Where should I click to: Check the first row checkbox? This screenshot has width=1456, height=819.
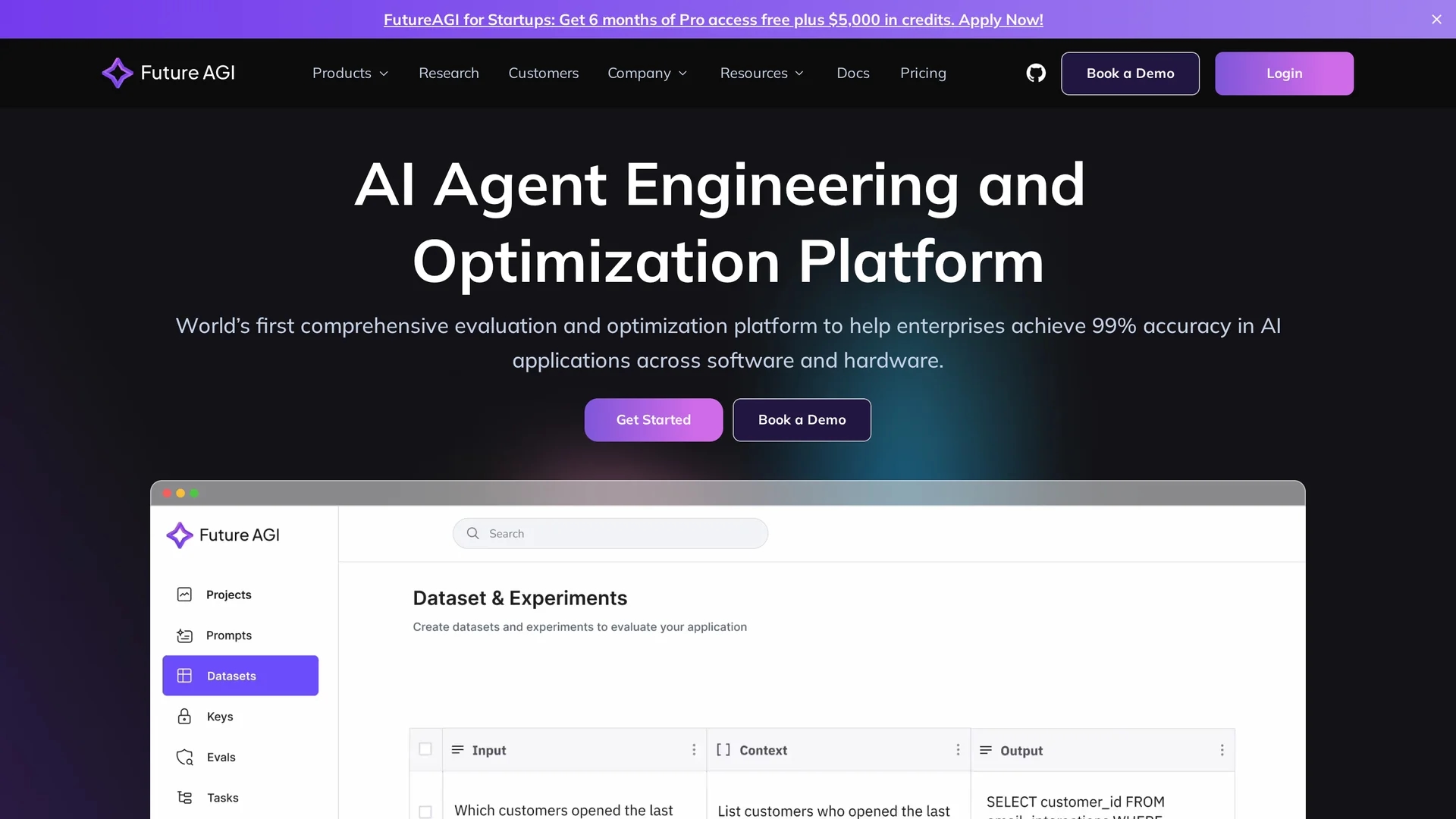coord(425,811)
